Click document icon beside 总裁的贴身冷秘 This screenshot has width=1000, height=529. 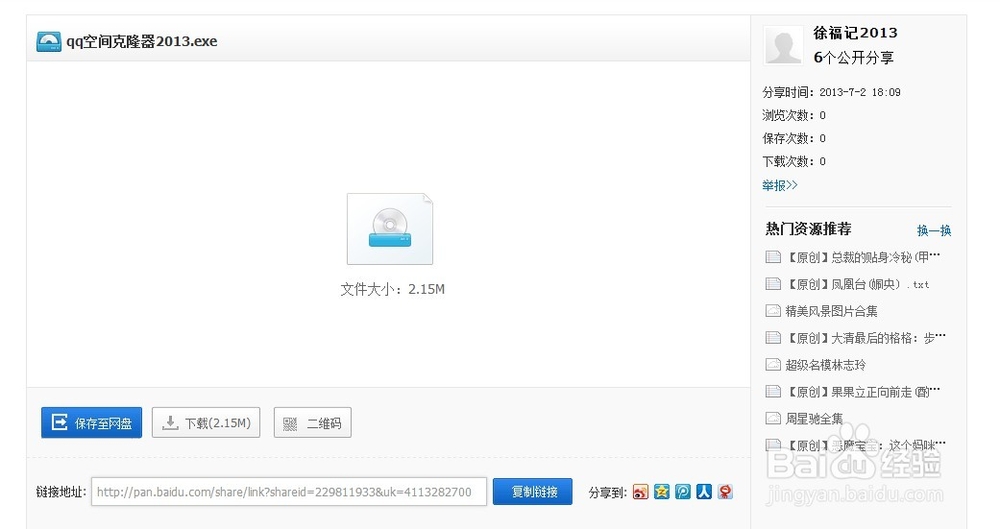(773, 257)
